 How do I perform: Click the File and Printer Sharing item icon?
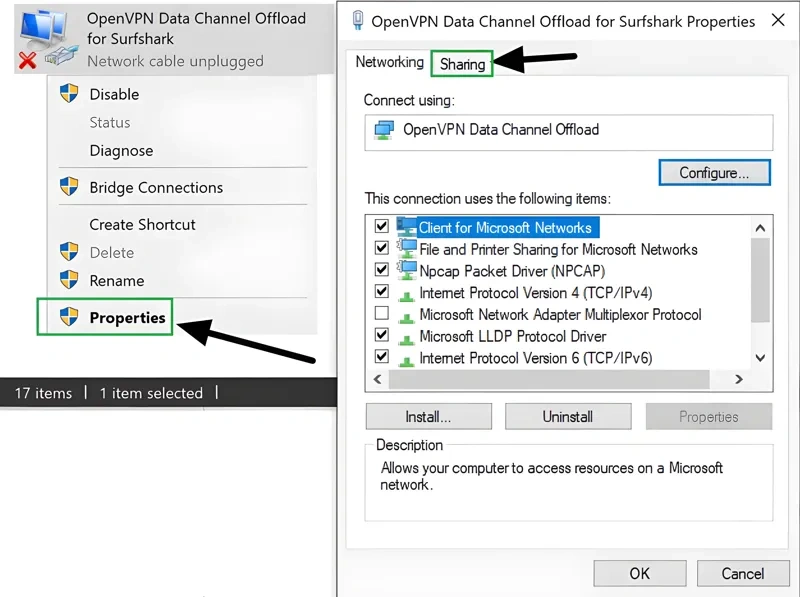coord(407,249)
